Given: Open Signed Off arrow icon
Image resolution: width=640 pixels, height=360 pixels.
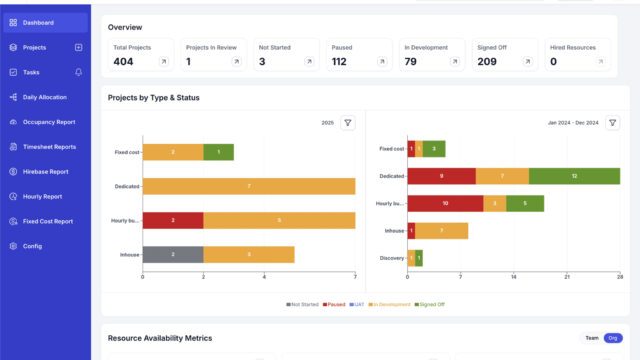Looking at the screenshot, I should coord(527,61).
